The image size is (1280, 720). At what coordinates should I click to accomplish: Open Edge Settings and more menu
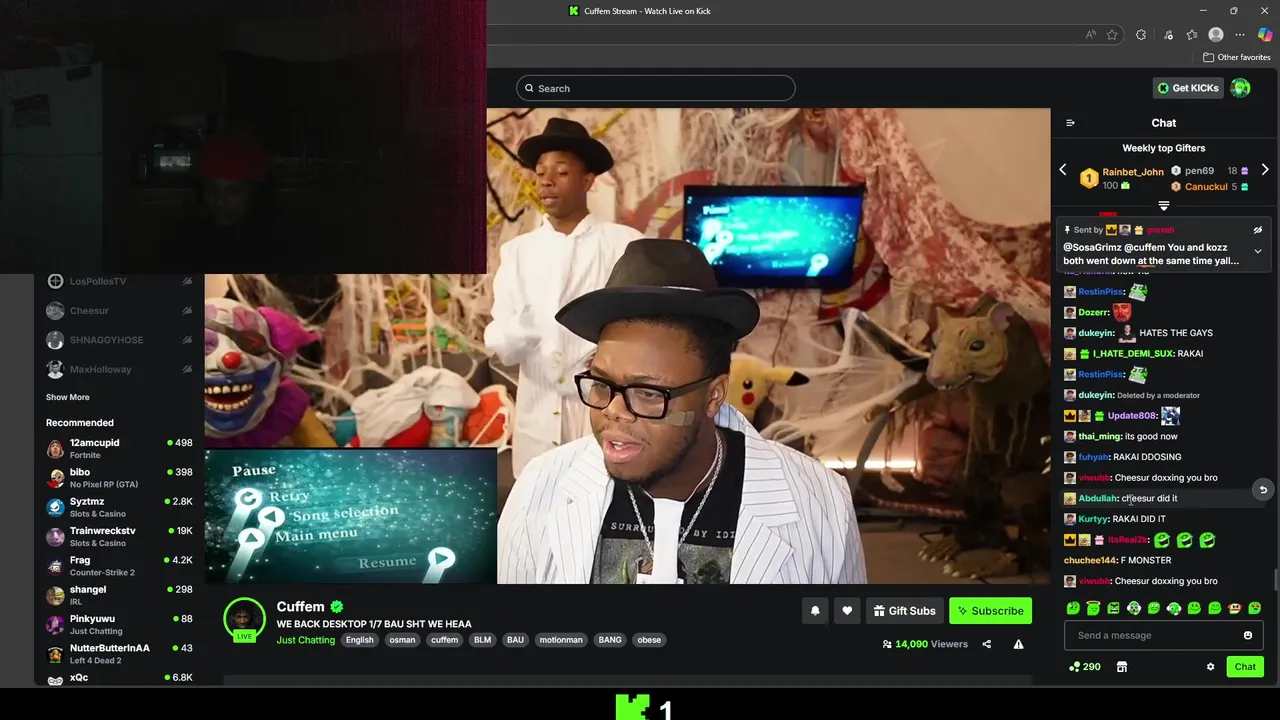pos(1240,35)
